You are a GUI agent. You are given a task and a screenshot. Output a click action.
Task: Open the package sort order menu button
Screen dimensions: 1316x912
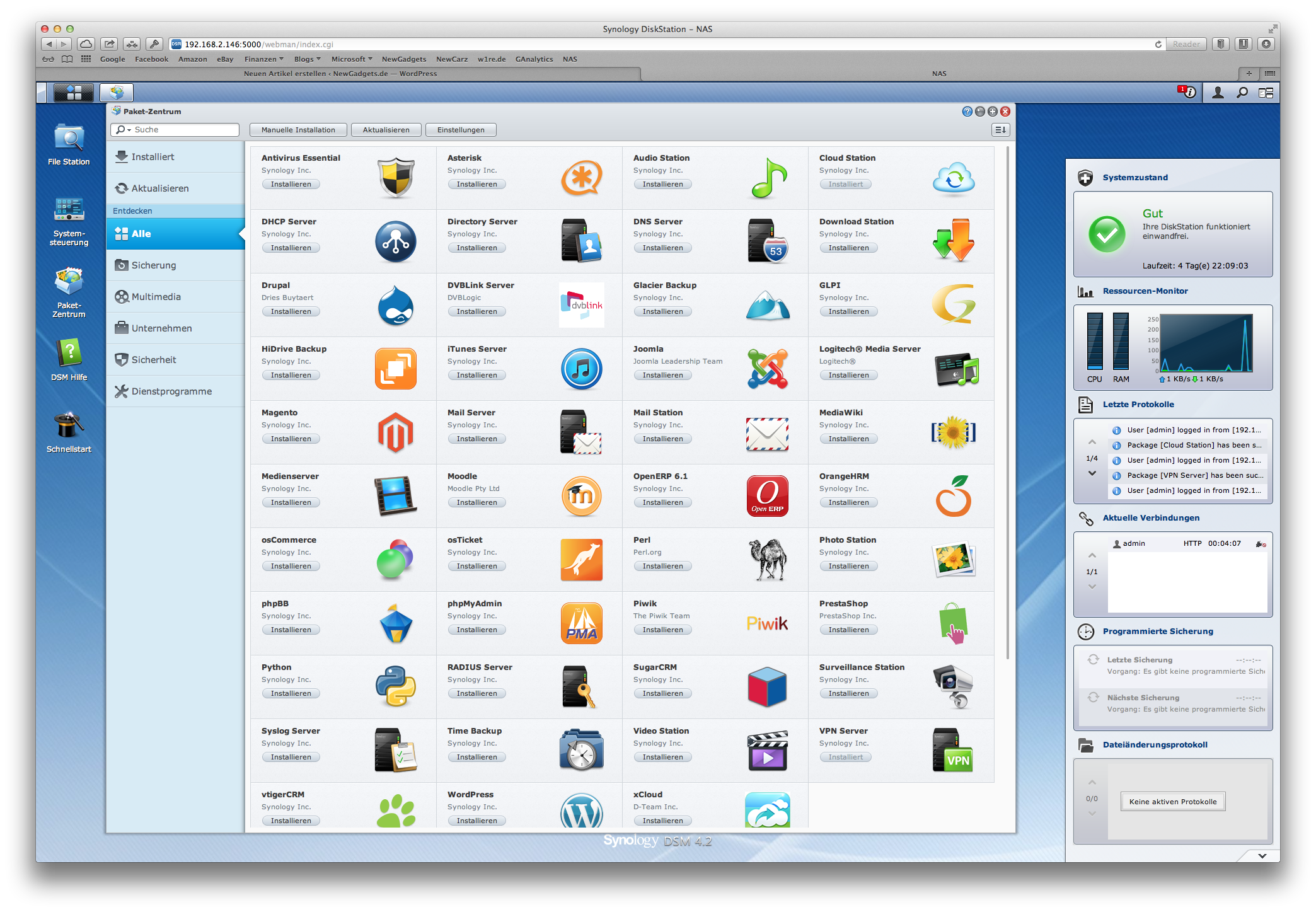point(1000,130)
